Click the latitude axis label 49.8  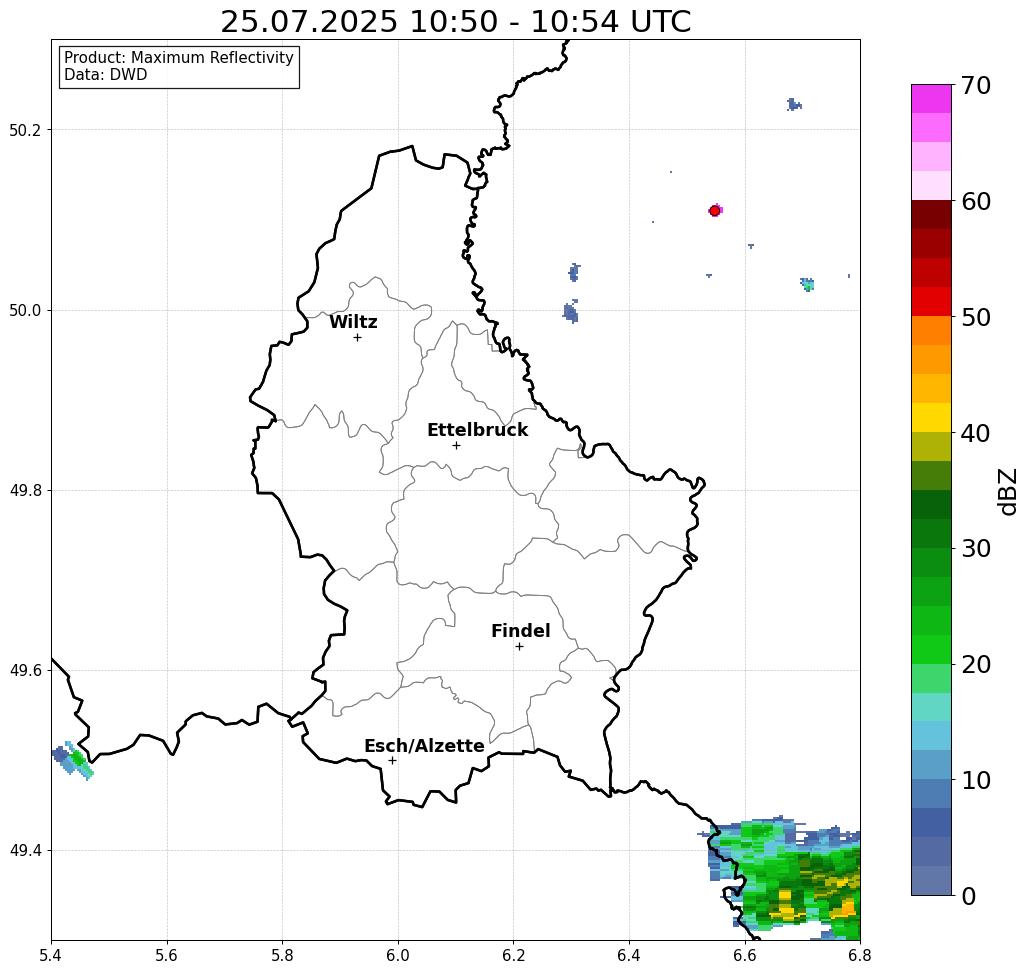[x=25, y=490]
